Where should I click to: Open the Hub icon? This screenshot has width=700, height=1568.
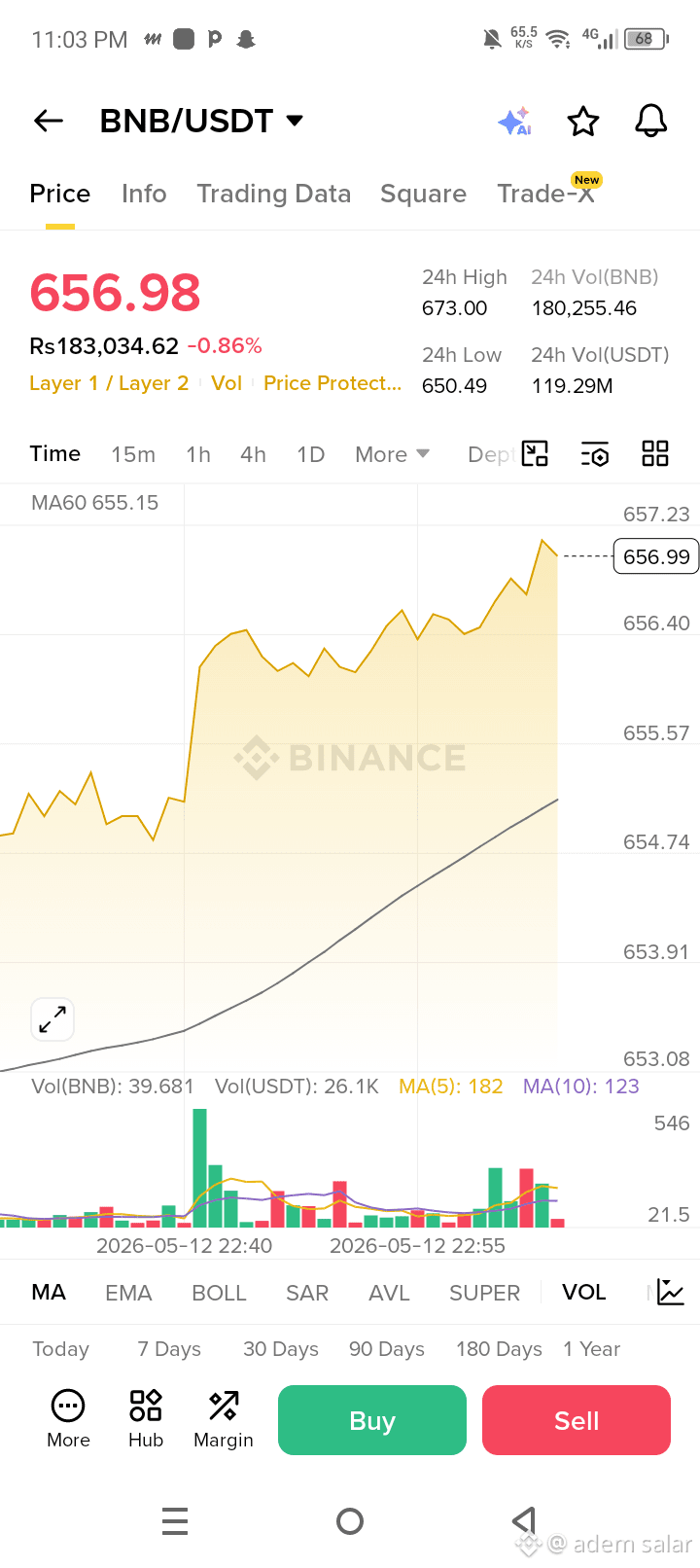pos(146,1419)
